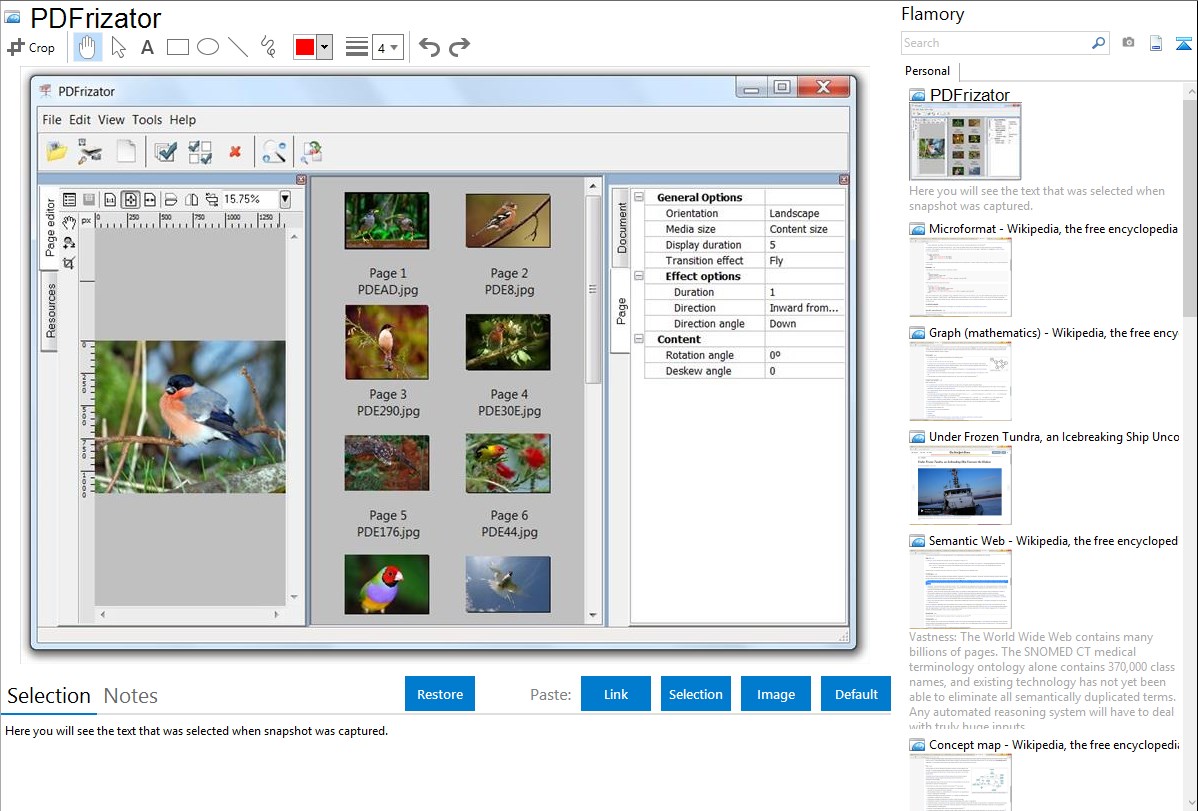The height and width of the screenshot is (811, 1198).
Task: Switch to the Document vertical tab
Action: (x=621, y=228)
